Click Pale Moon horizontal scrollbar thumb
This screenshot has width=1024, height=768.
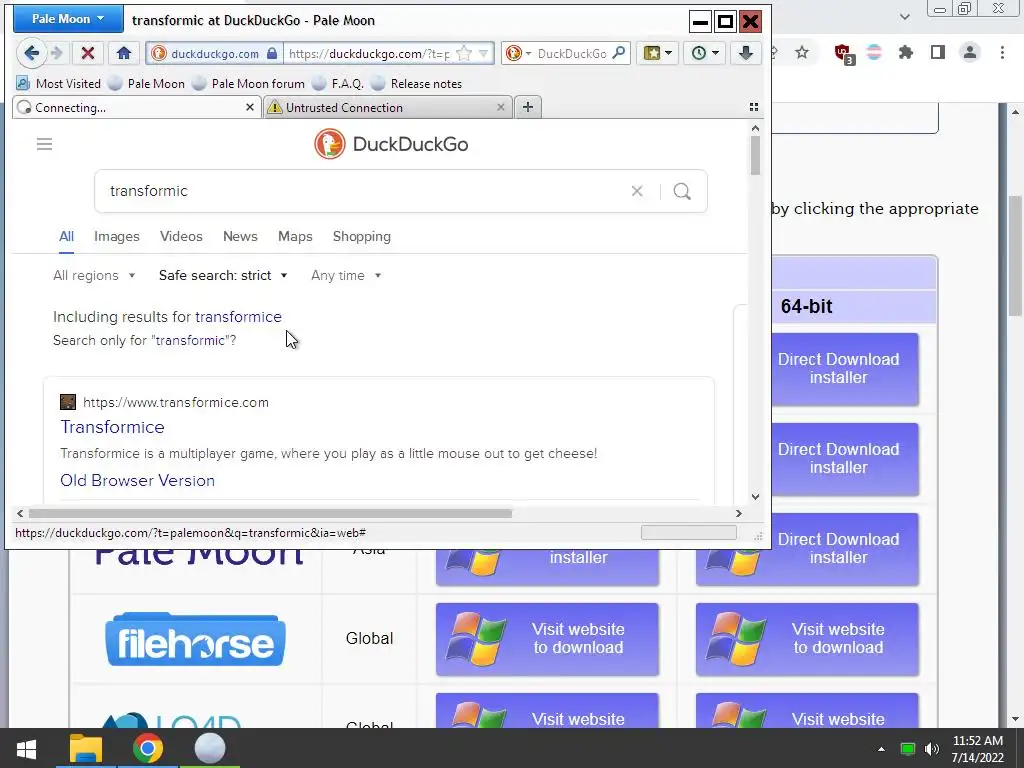[x=270, y=513]
